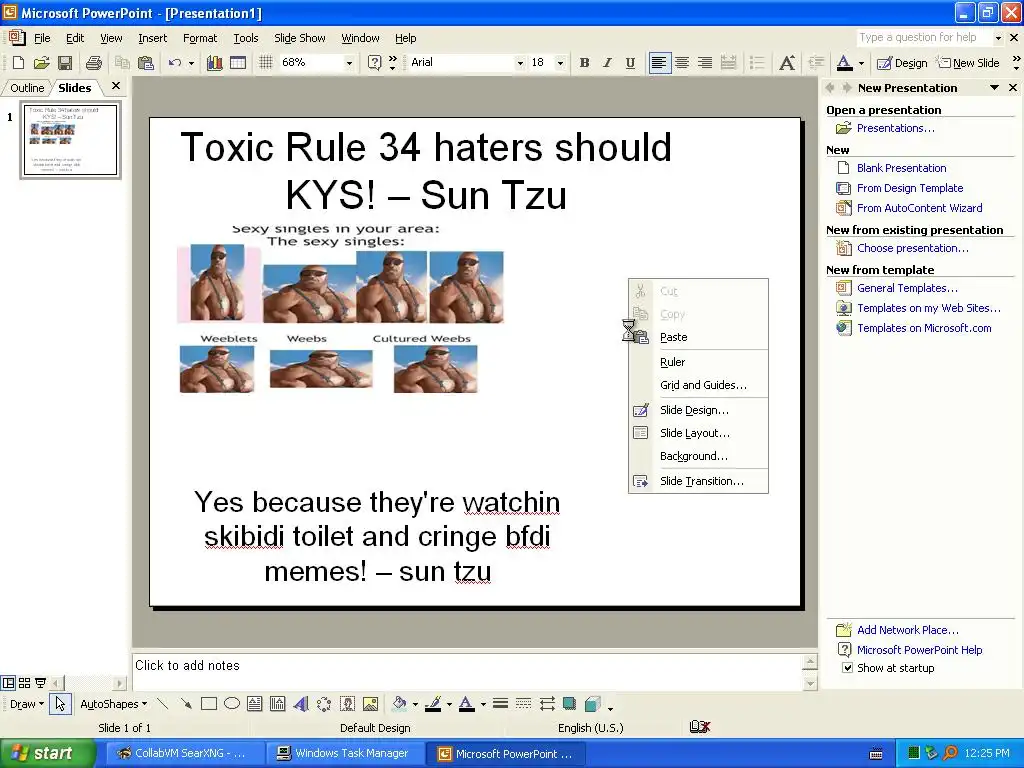Apply Line Color brush swatch

click(432, 703)
